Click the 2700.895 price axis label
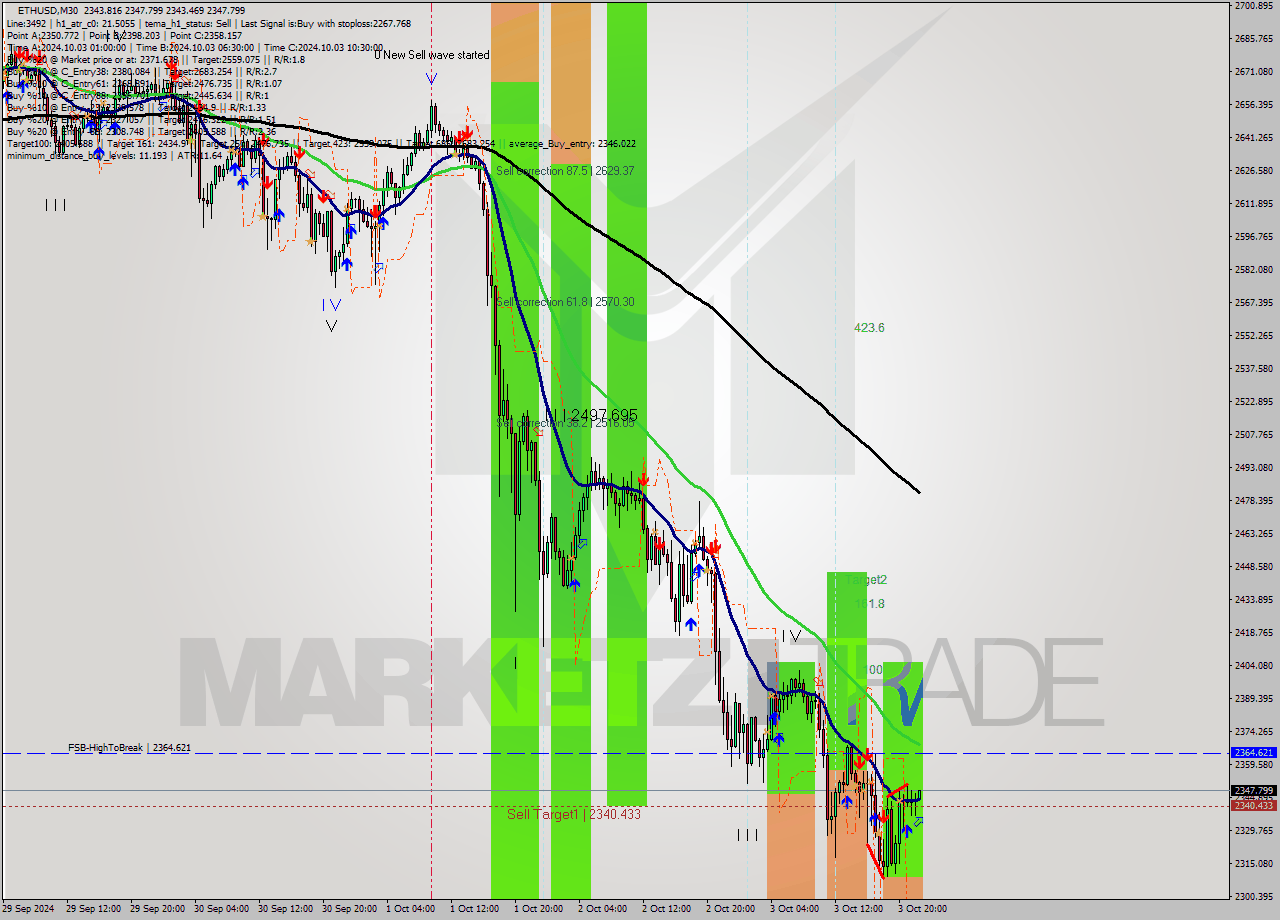This screenshot has width=1280, height=920. point(1253,6)
